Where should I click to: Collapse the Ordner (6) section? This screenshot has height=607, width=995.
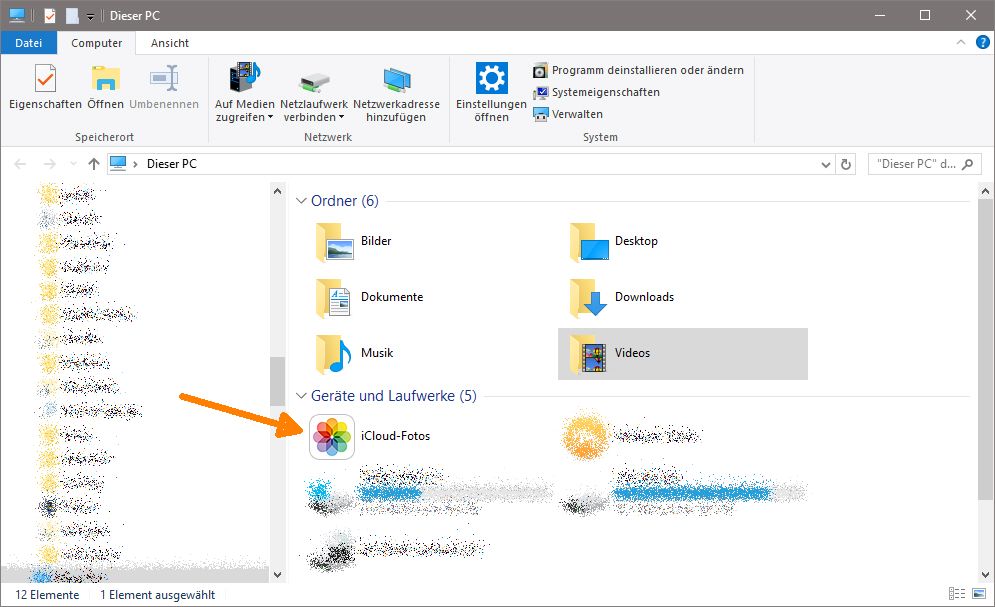point(301,201)
